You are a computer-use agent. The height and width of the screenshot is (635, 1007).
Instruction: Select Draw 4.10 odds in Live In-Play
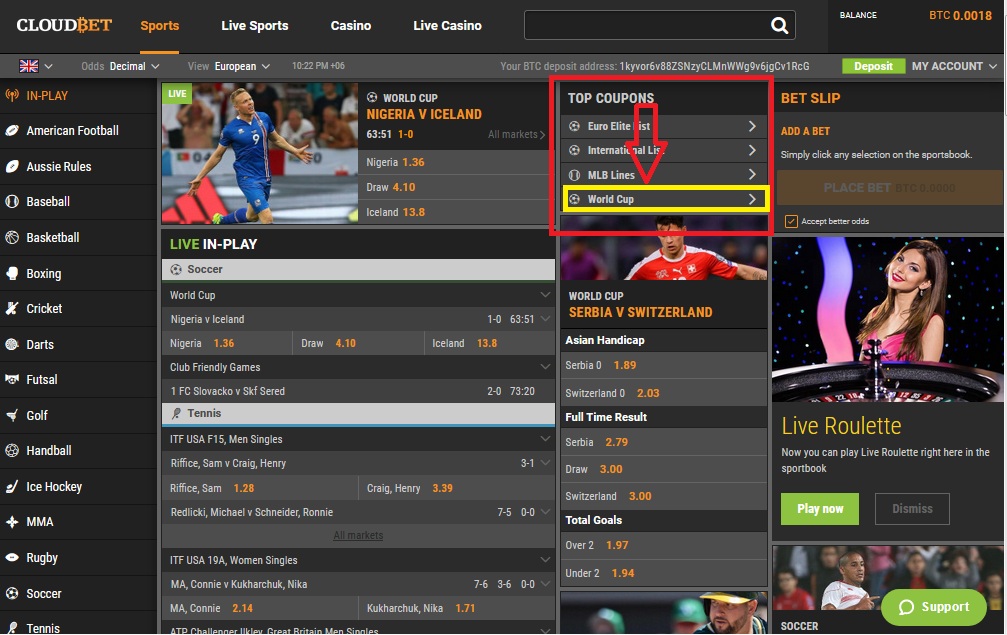point(358,343)
